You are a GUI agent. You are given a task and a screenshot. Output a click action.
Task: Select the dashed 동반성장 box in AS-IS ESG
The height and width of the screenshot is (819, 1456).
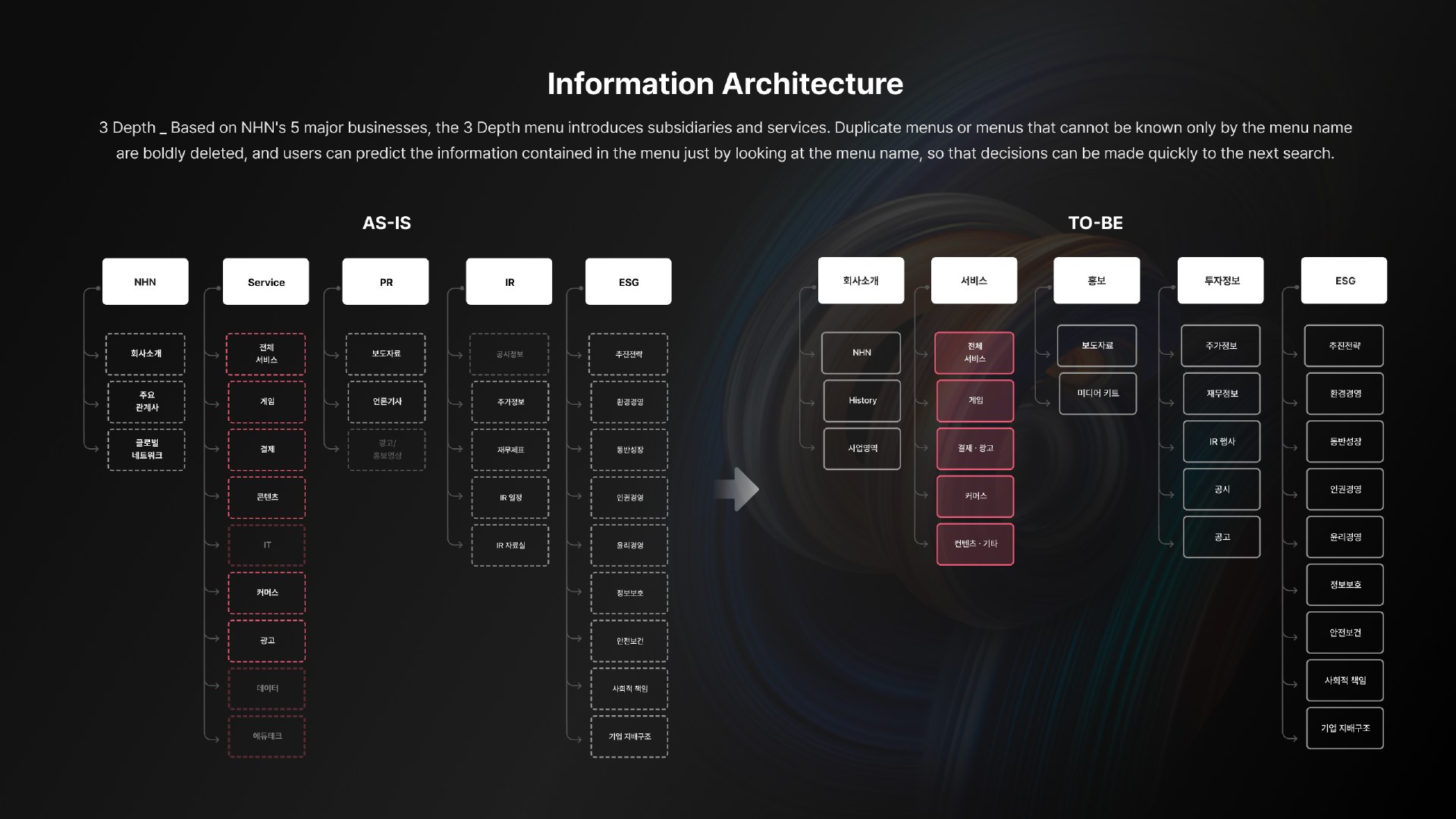point(629,450)
